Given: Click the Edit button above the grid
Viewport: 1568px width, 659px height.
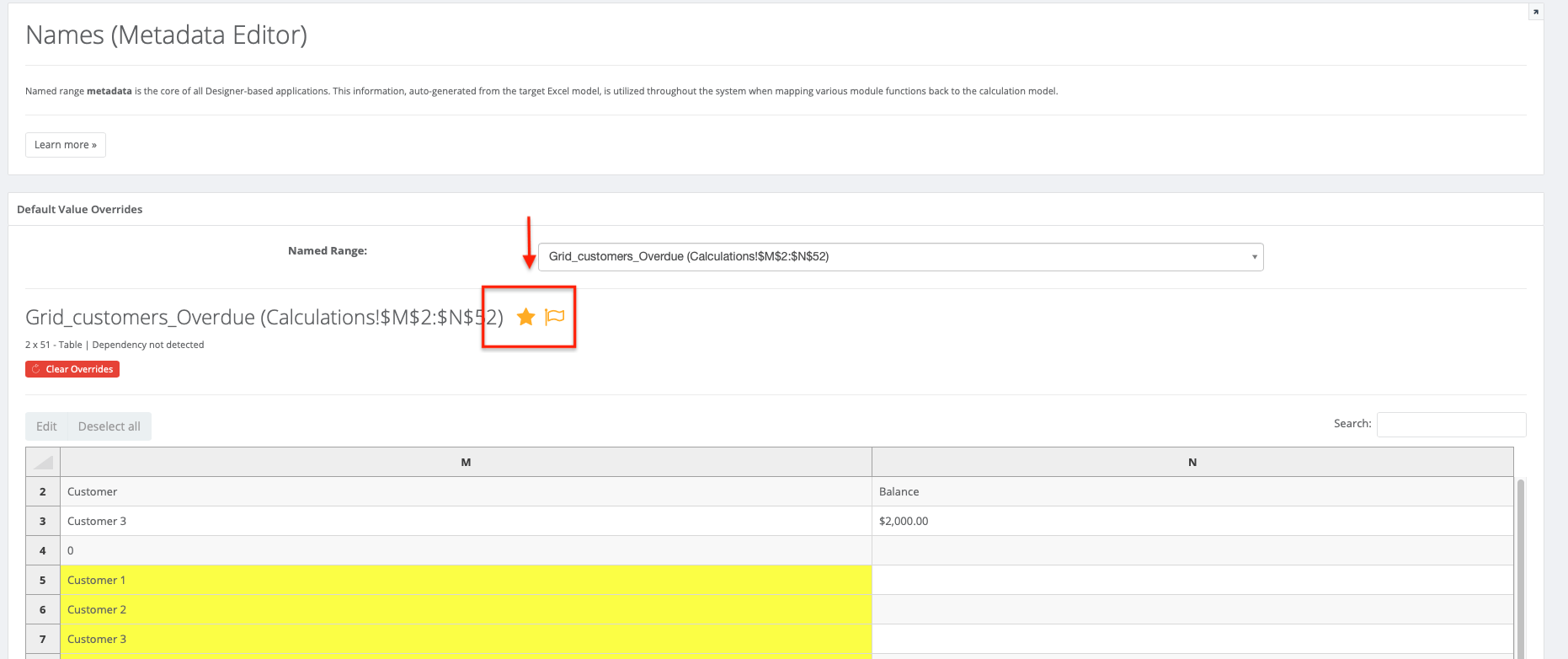Looking at the screenshot, I should tap(46, 426).
